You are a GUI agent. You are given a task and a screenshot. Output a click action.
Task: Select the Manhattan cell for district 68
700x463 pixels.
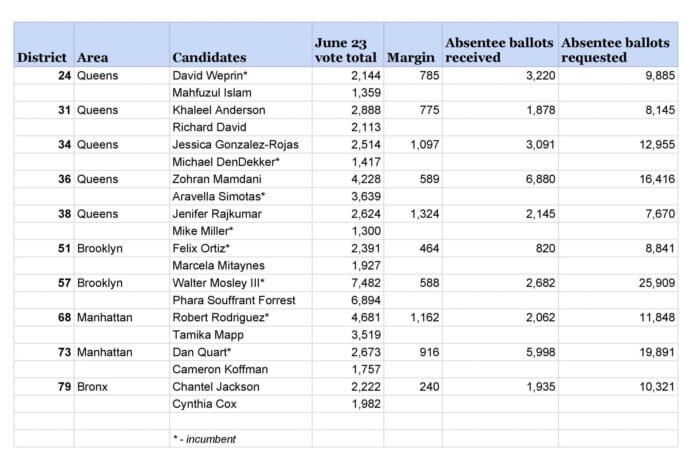(x=121, y=317)
